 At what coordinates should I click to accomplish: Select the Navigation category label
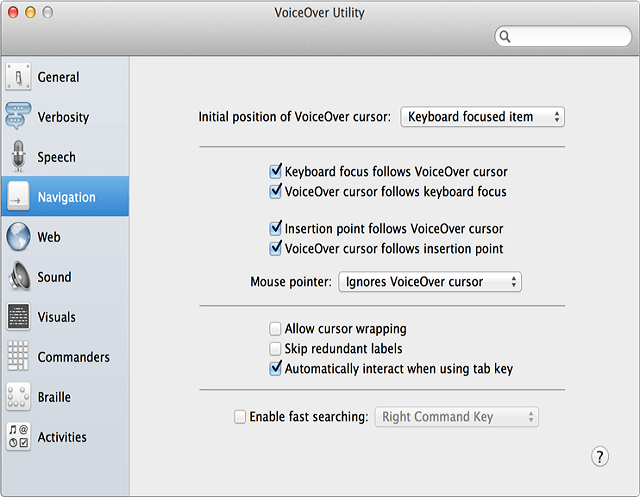(67, 197)
